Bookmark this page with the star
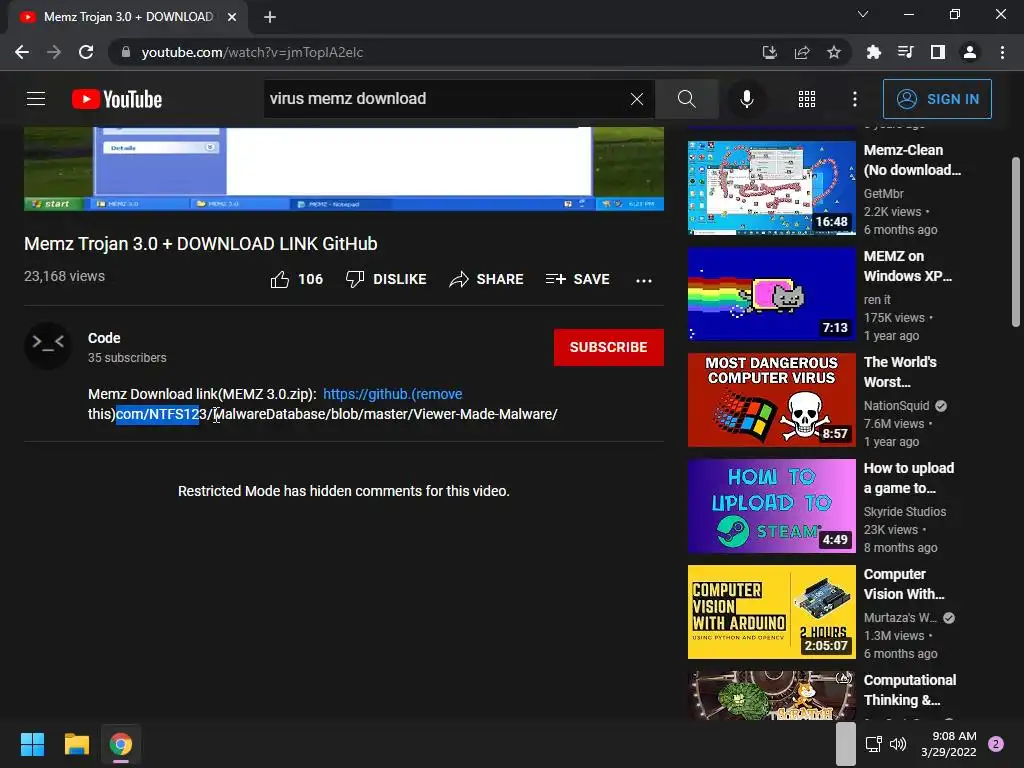This screenshot has width=1024, height=768. pos(834,52)
